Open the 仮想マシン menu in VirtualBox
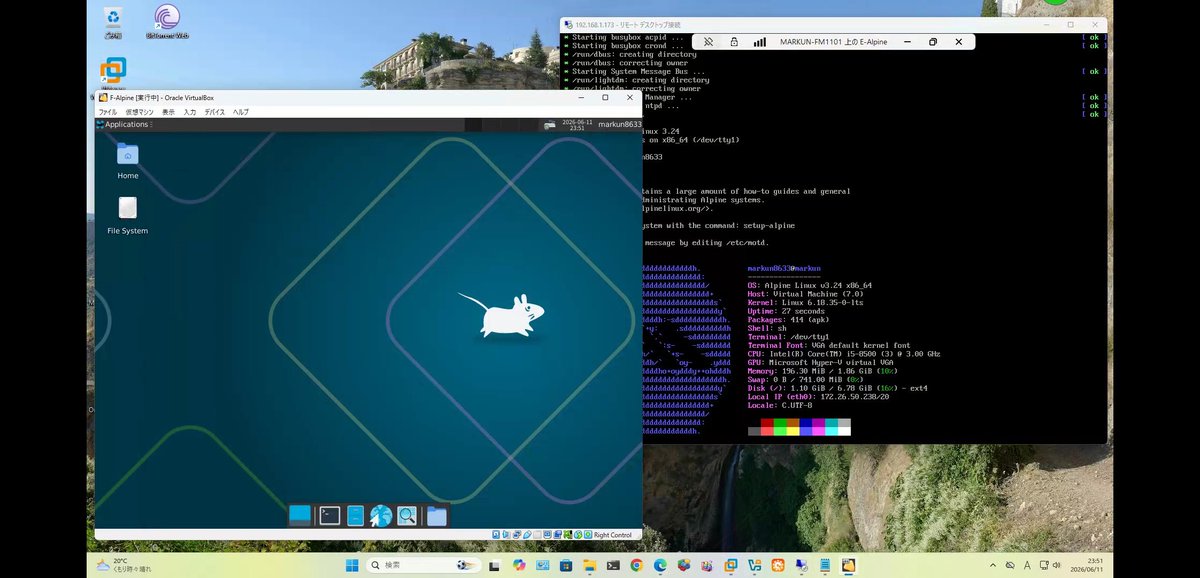 click(139, 112)
